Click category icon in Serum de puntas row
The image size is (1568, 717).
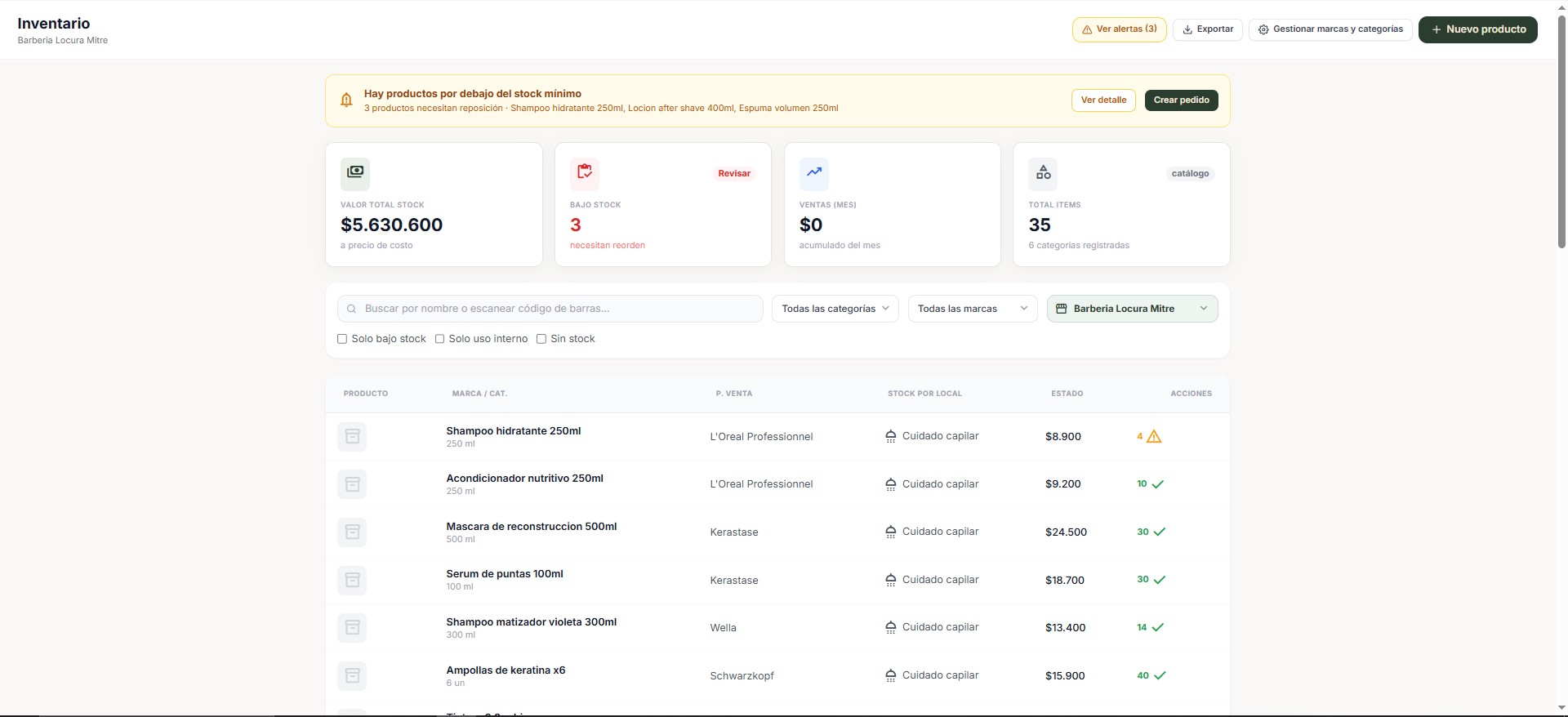[x=891, y=580]
